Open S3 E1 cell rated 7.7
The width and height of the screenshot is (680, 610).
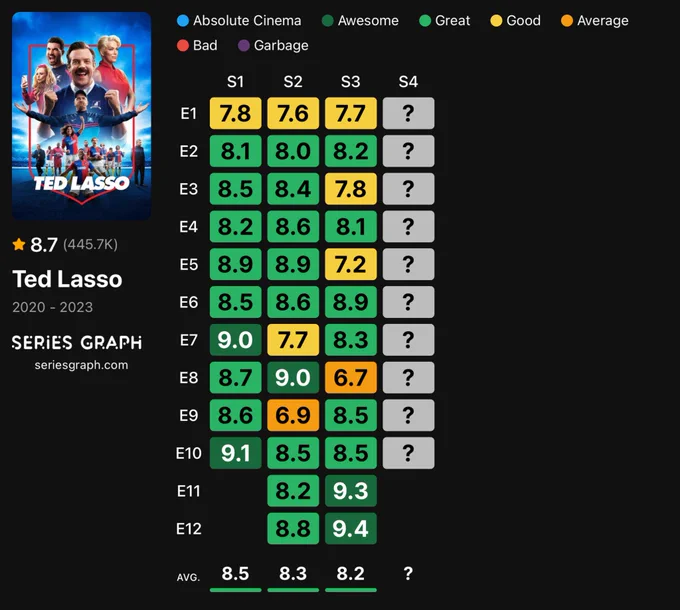point(351,113)
